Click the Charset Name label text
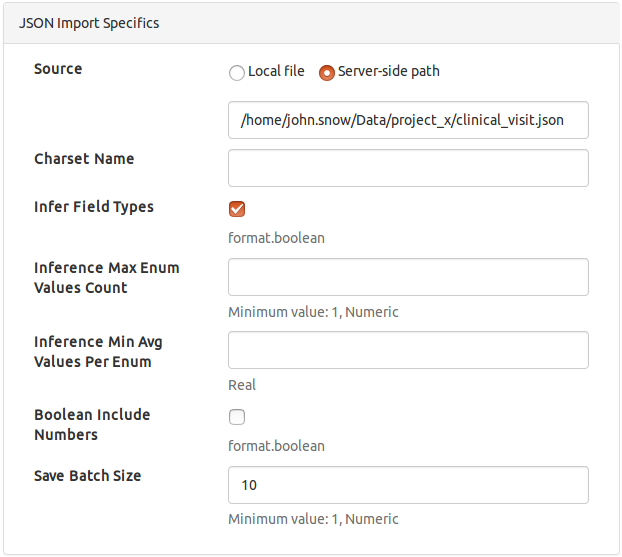622x557 pixels. 84,159
